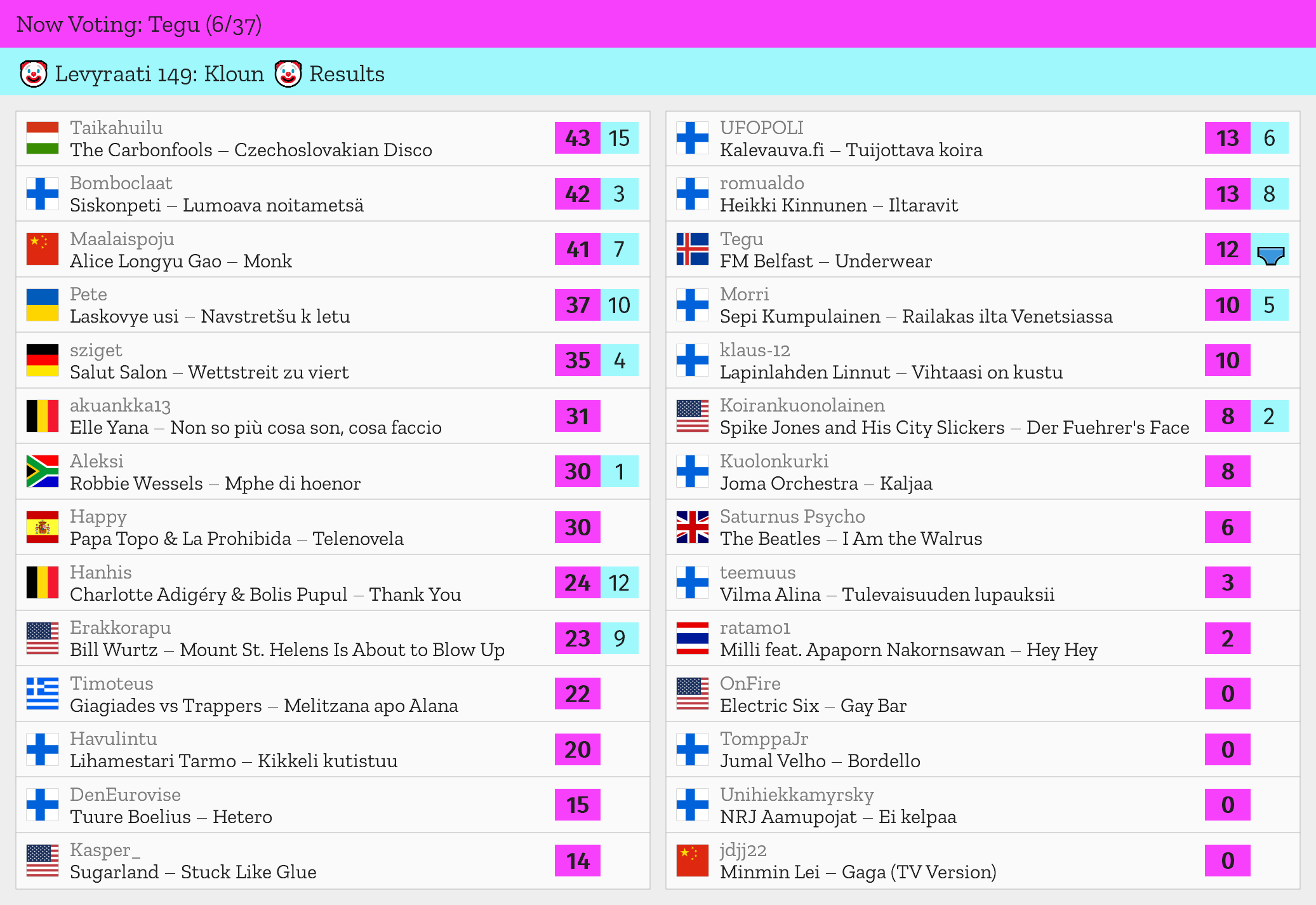Click the Greek flag beside Timoteus
Image resolution: width=1316 pixels, height=905 pixels.
coord(43,694)
